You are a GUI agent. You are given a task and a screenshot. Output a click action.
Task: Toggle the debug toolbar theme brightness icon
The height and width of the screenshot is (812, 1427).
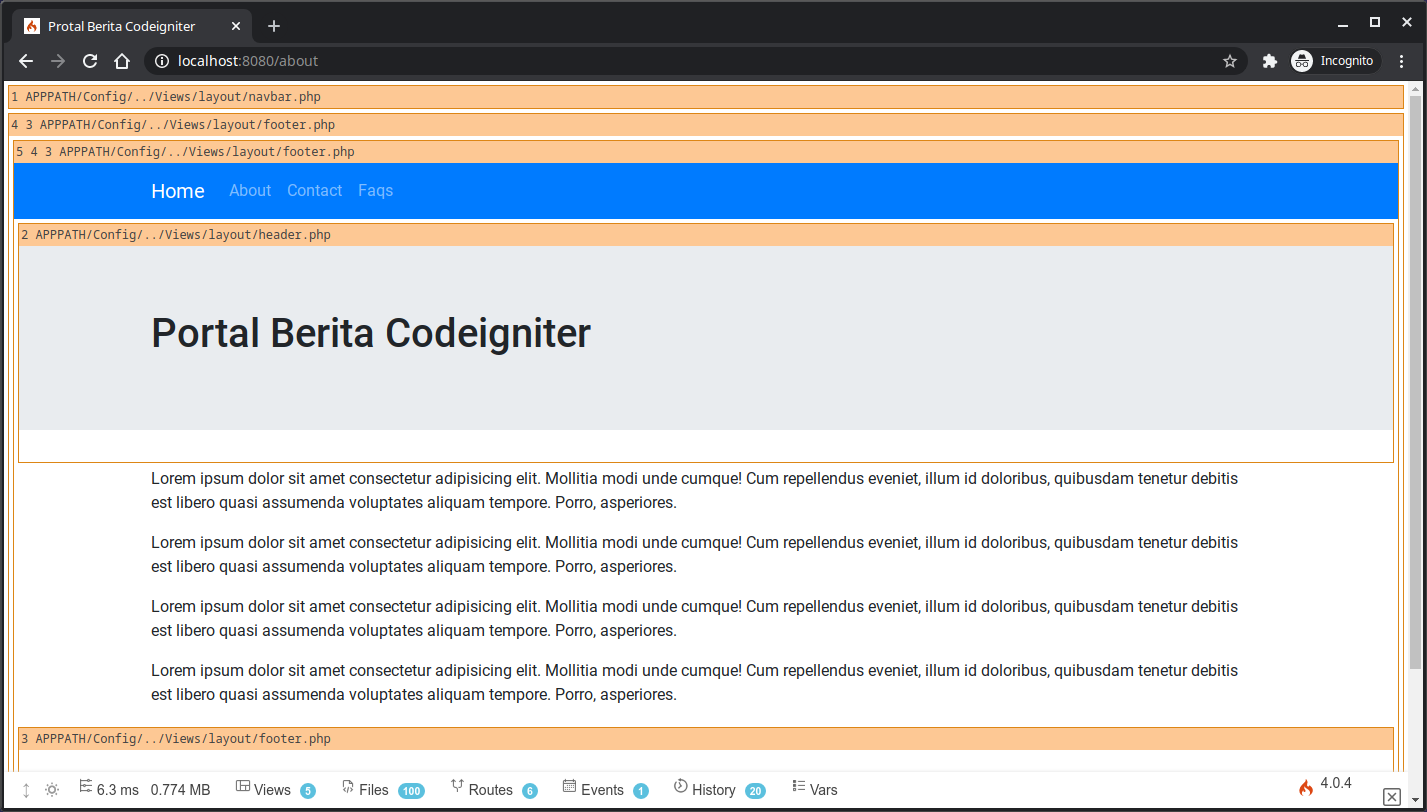[x=52, y=789]
